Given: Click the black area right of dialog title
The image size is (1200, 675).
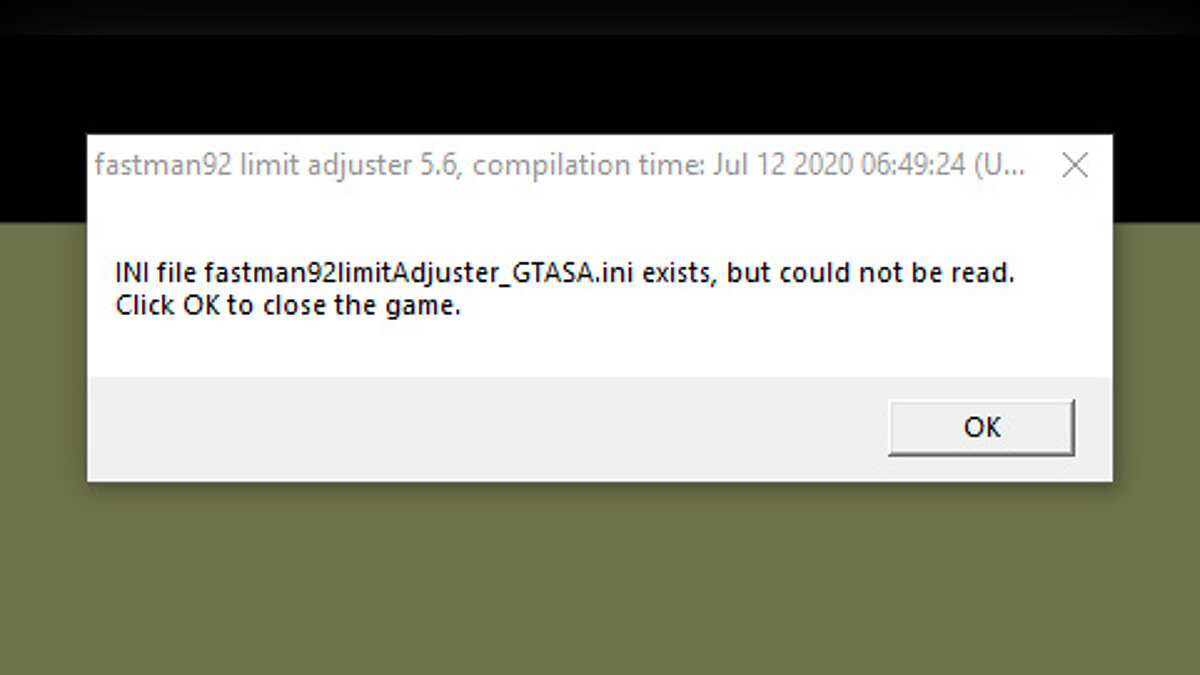Looking at the screenshot, I should (x=1156, y=175).
